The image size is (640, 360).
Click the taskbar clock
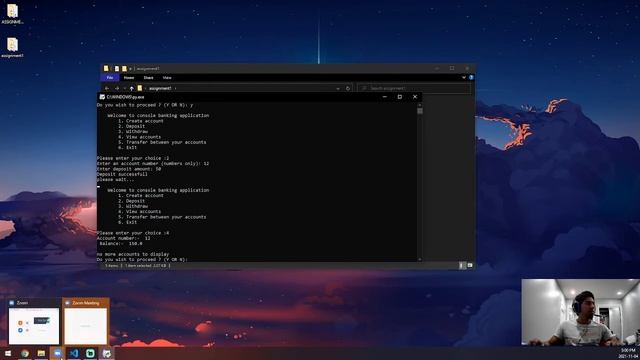pos(629,353)
